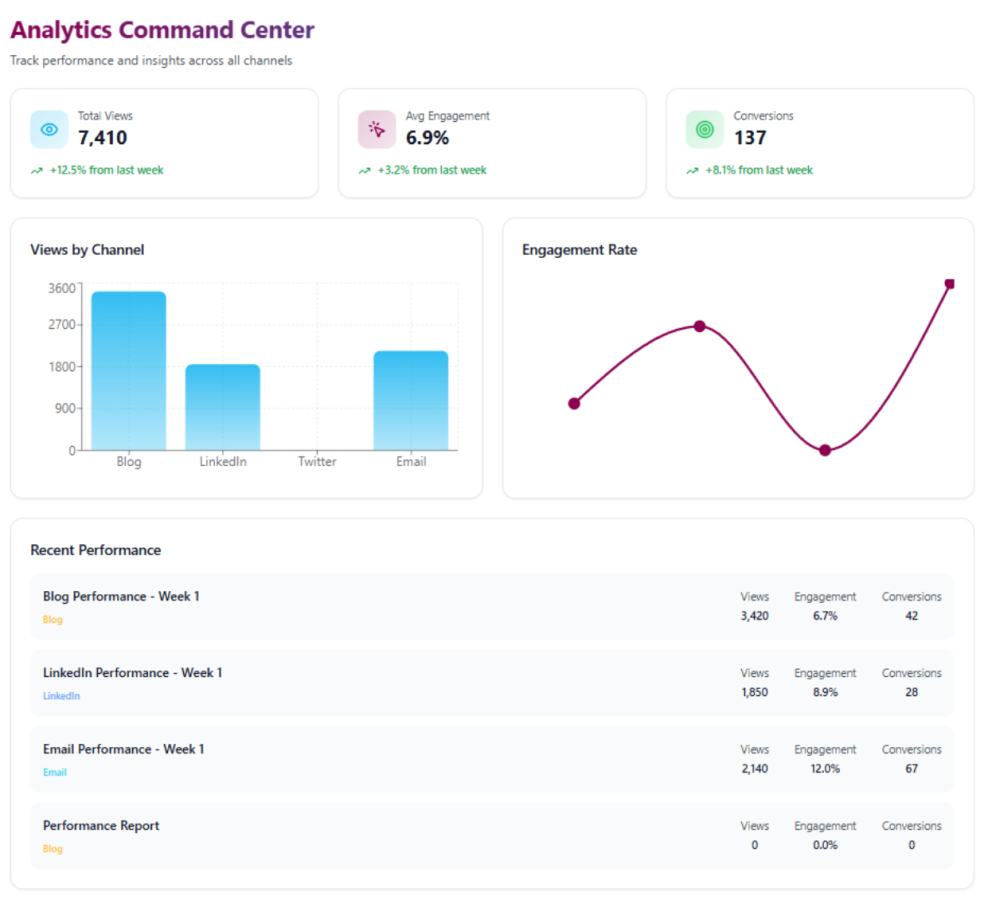This screenshot has height=900, width=988.
Task: Open the Performance Report entry
Action: click(x=101, y=826)
